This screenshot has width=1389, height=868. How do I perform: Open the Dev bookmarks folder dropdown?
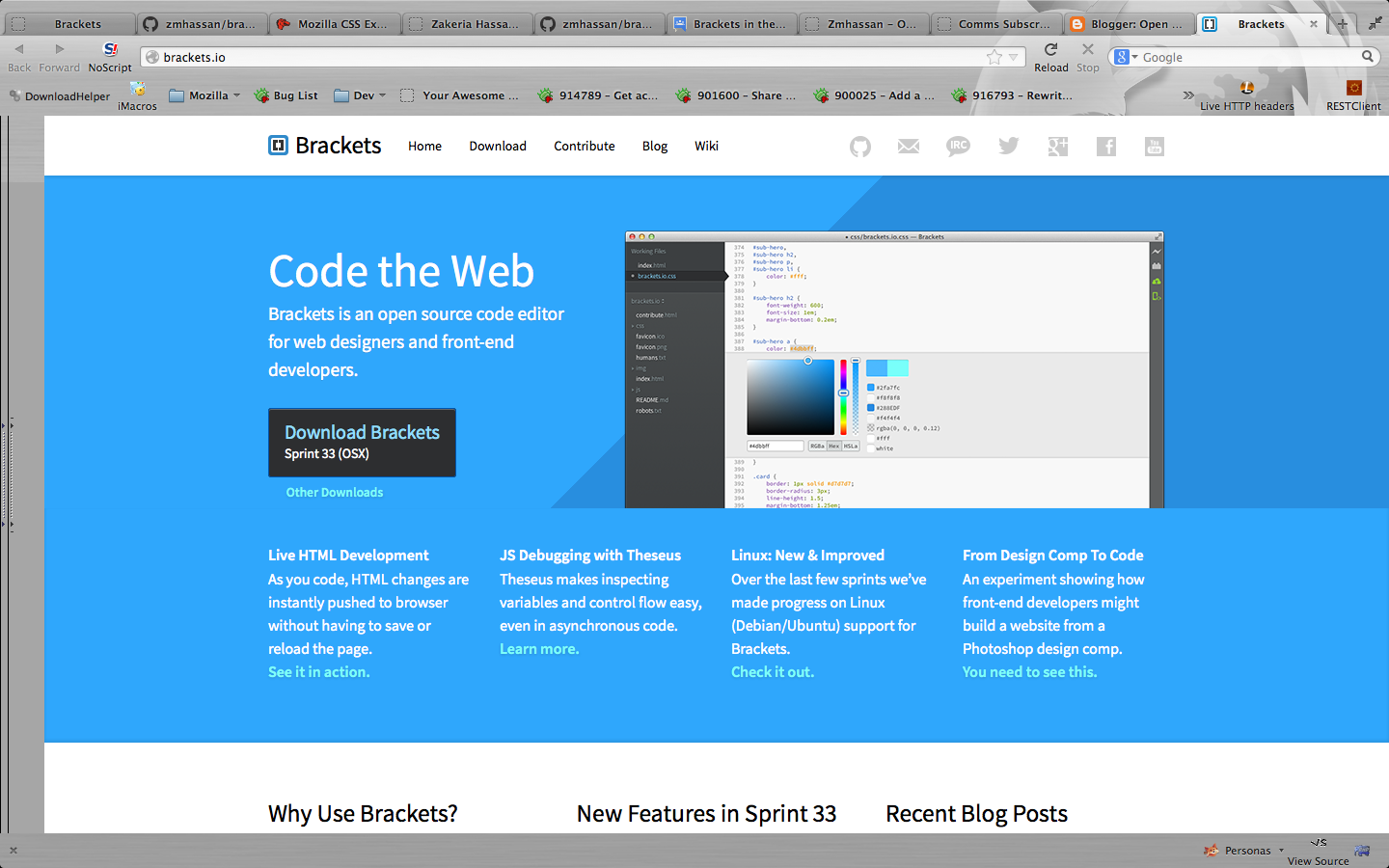point(359,95)
